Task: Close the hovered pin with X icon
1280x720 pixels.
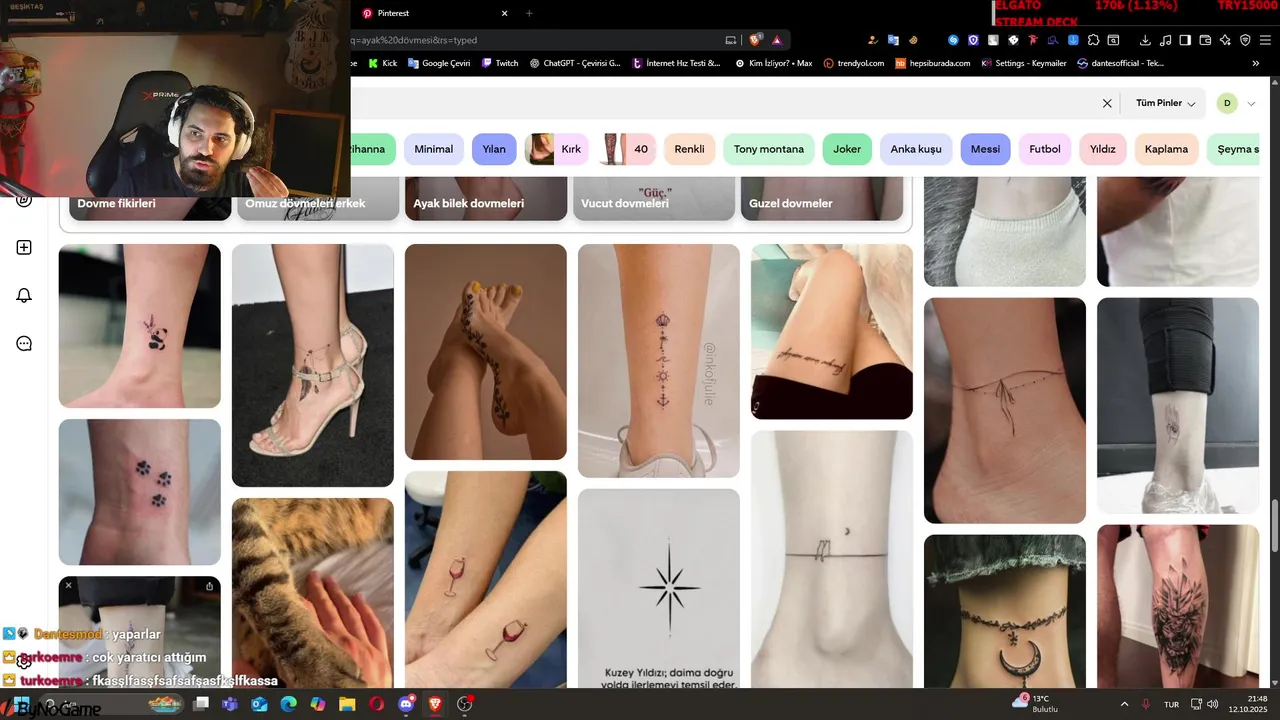Action: pyautogui.click(x=68, y=585)
